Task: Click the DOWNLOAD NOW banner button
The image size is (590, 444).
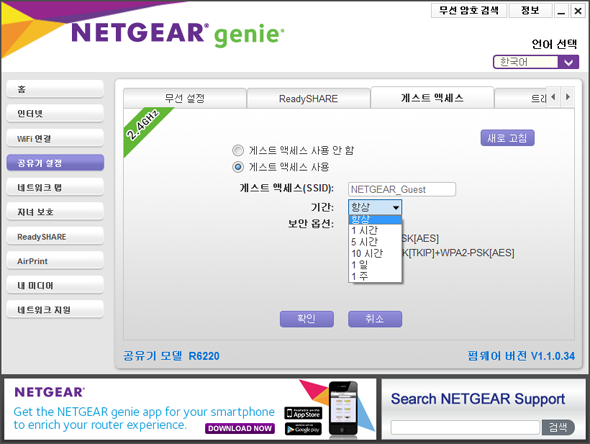Action: [240, 429]
